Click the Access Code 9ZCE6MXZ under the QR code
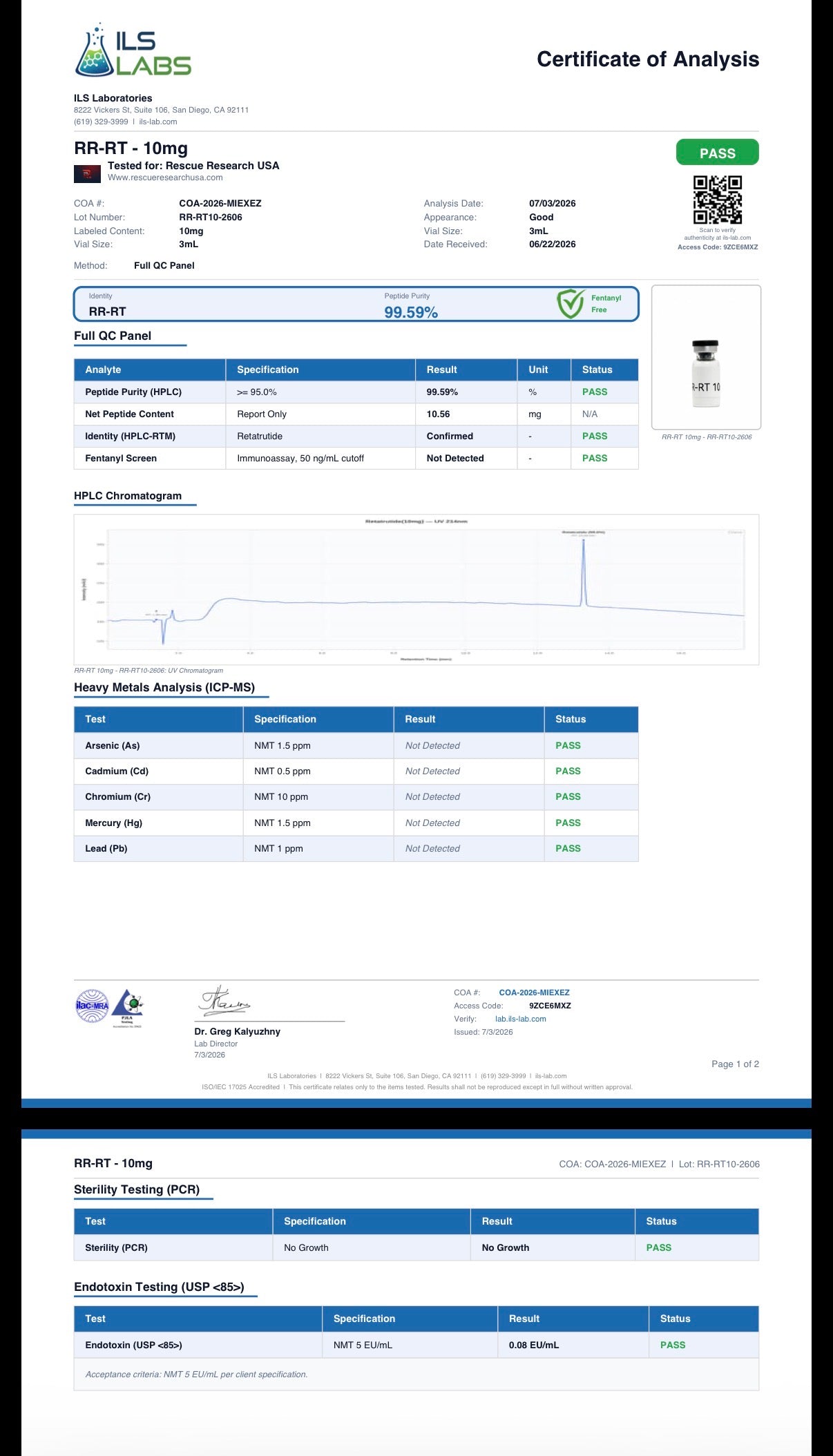This screenshot has width=833, height=1456. click(x=718, y=247)
